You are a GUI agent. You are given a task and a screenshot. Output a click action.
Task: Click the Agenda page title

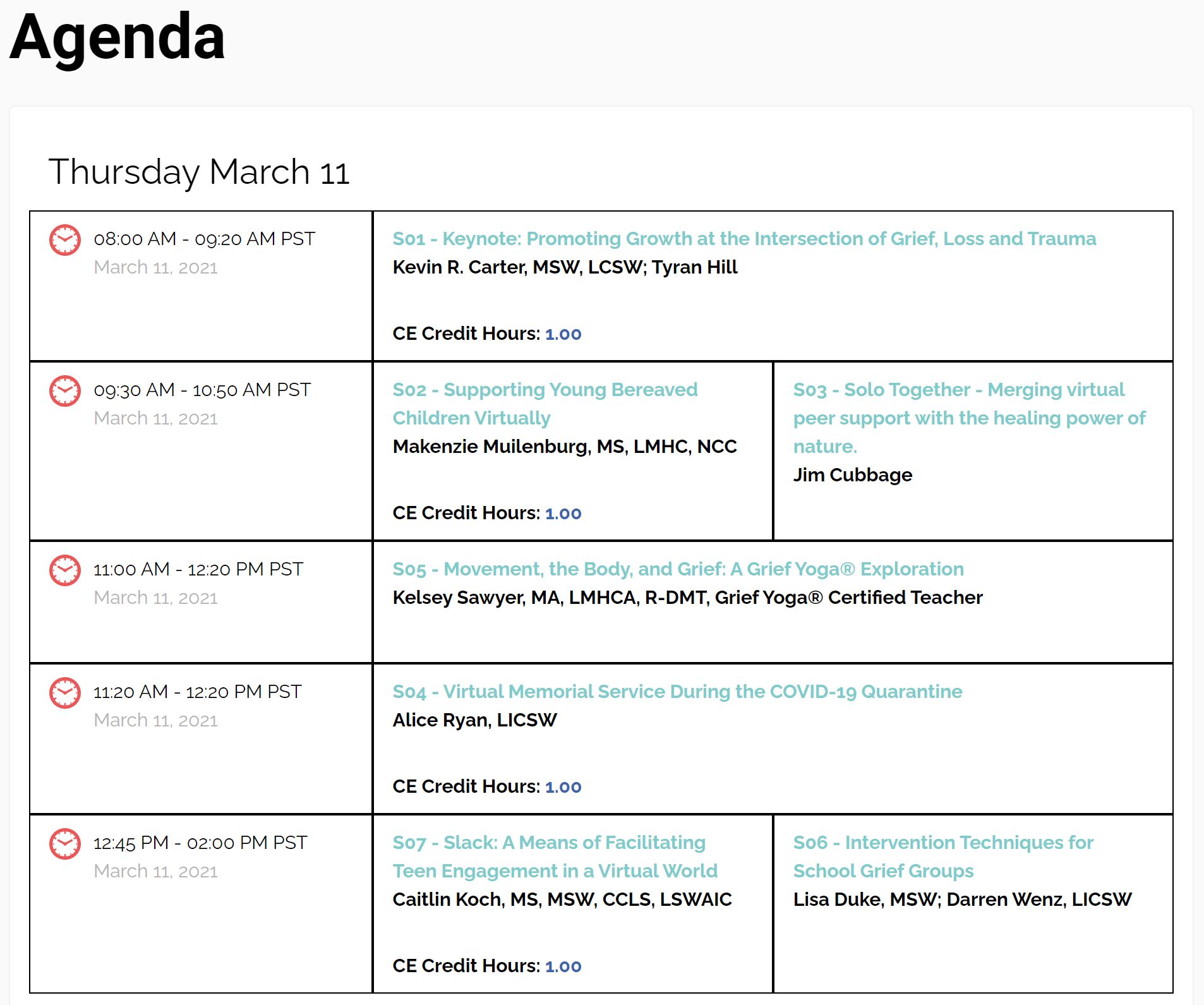[x=117, y=38]
